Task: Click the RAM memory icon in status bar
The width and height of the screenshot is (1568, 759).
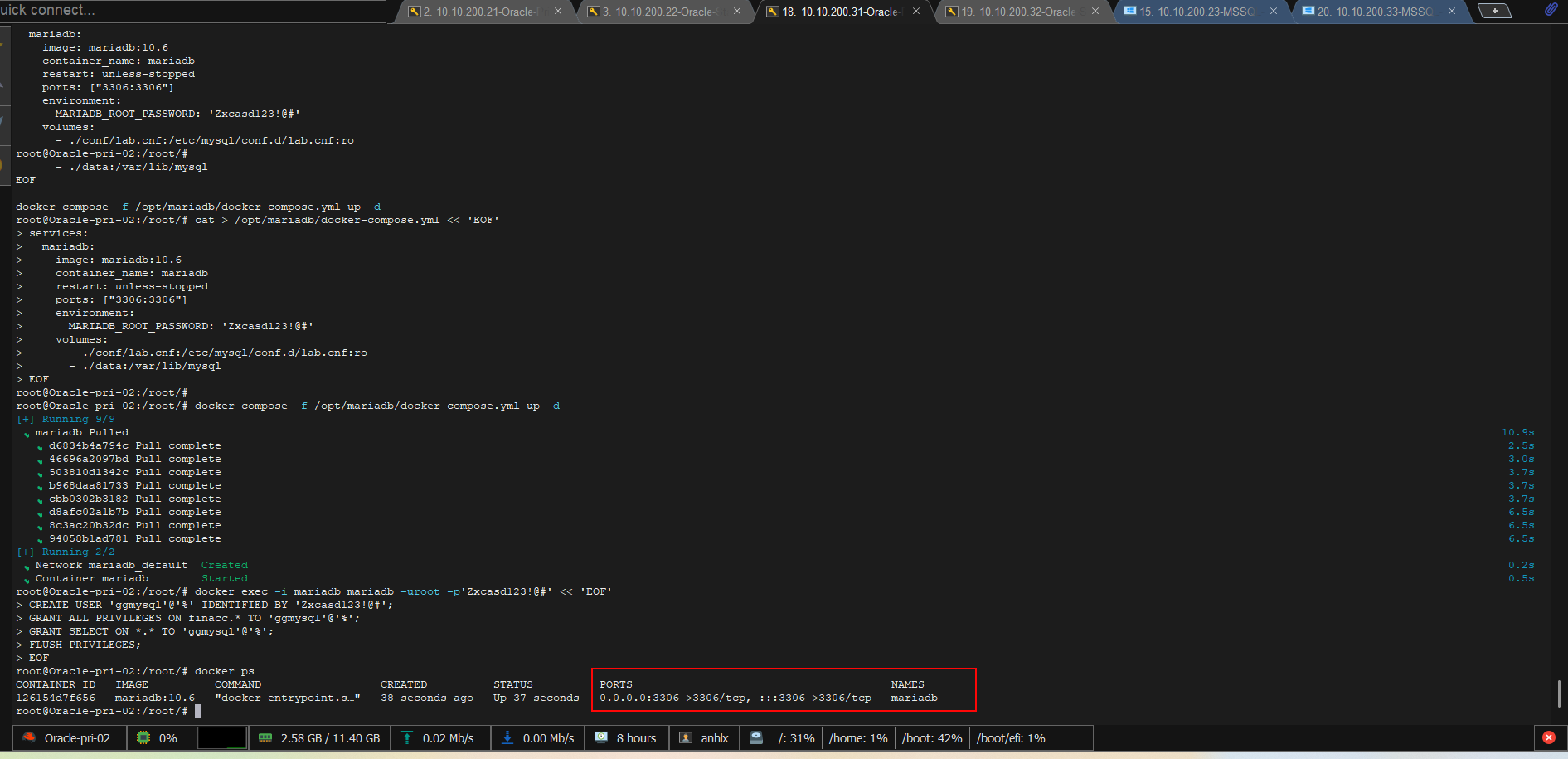Action: [x=265, y=737]
